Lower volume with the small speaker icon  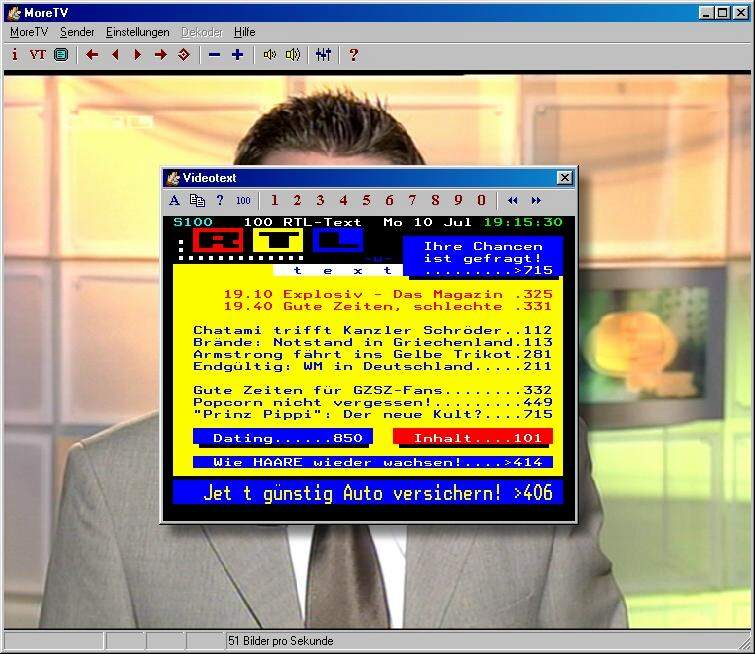(269, 55)
